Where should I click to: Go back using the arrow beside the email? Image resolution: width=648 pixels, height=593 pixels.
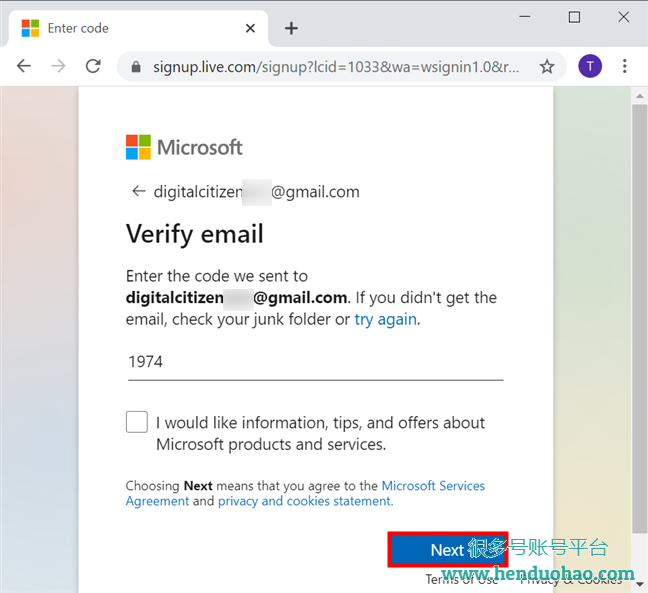coord(139,191)
